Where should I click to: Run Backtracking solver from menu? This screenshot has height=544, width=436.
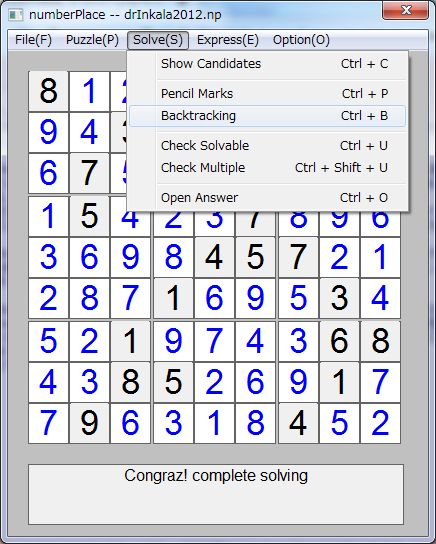[x=267, y=116]
